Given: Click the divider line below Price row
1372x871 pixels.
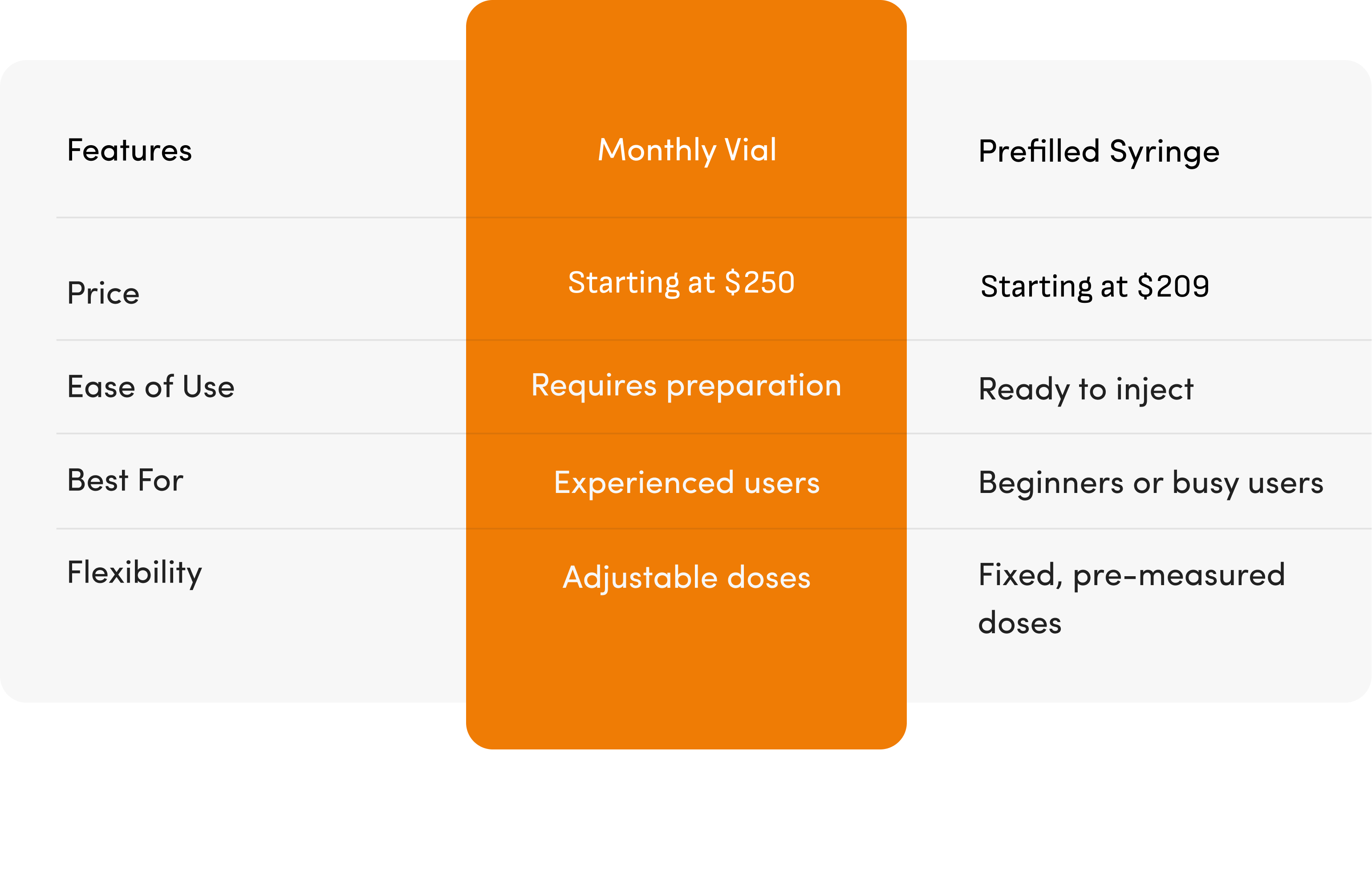Looking at the screenshot, I should [x=714, y=340].
